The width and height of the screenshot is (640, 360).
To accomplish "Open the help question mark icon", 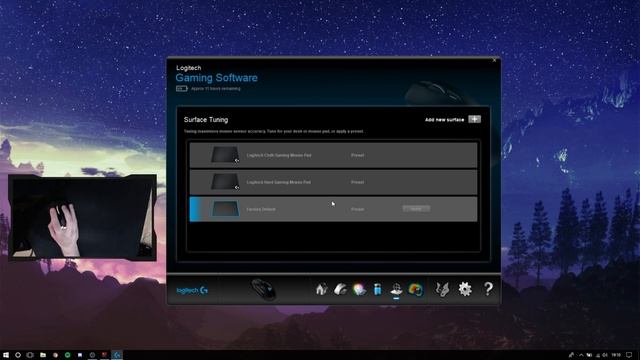I will [488, 289].
